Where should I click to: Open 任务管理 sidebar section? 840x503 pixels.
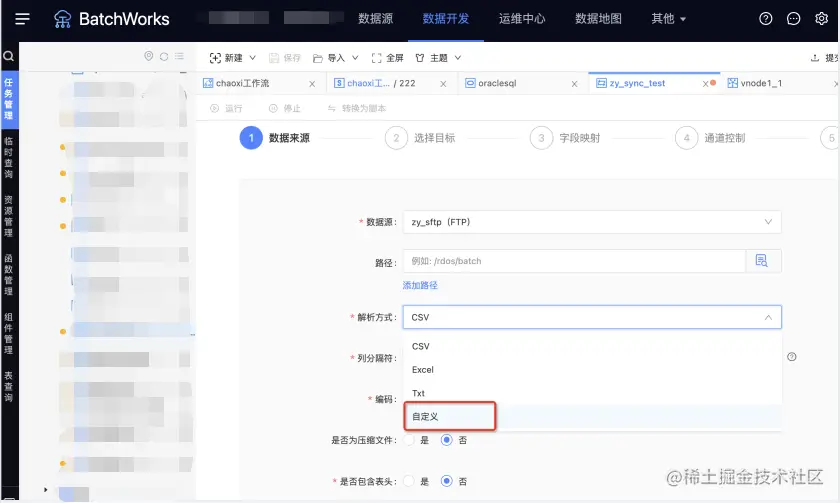click(9, 99)
